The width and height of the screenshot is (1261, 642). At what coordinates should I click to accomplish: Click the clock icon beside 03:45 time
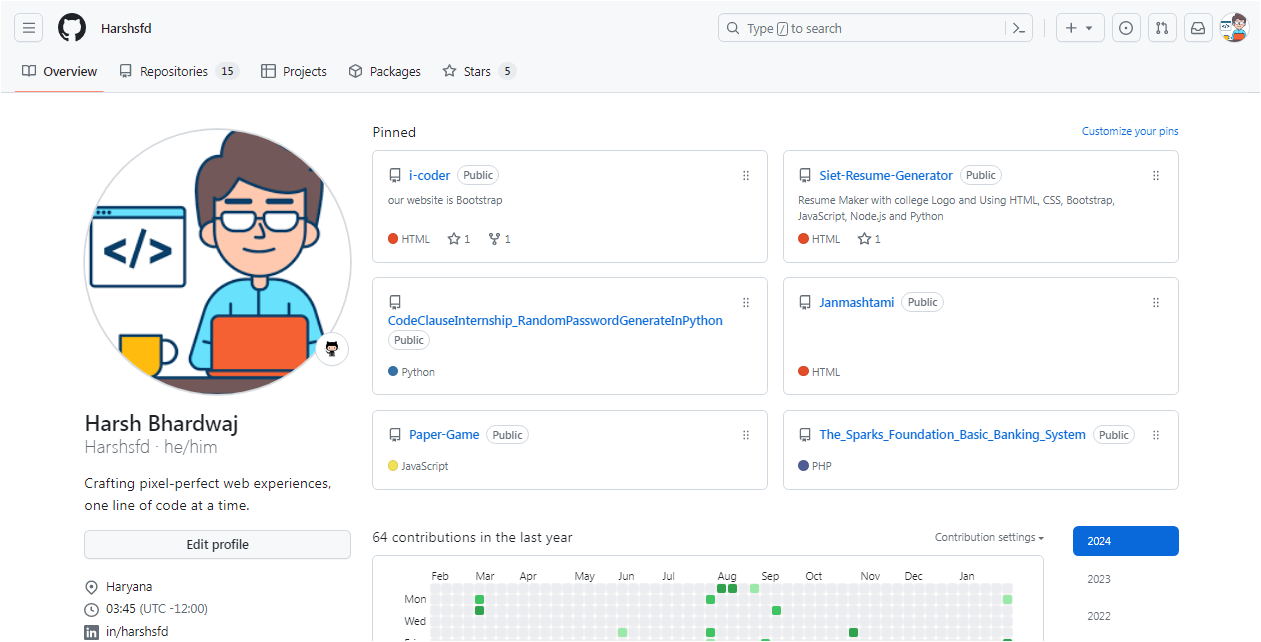click(92, 609)
